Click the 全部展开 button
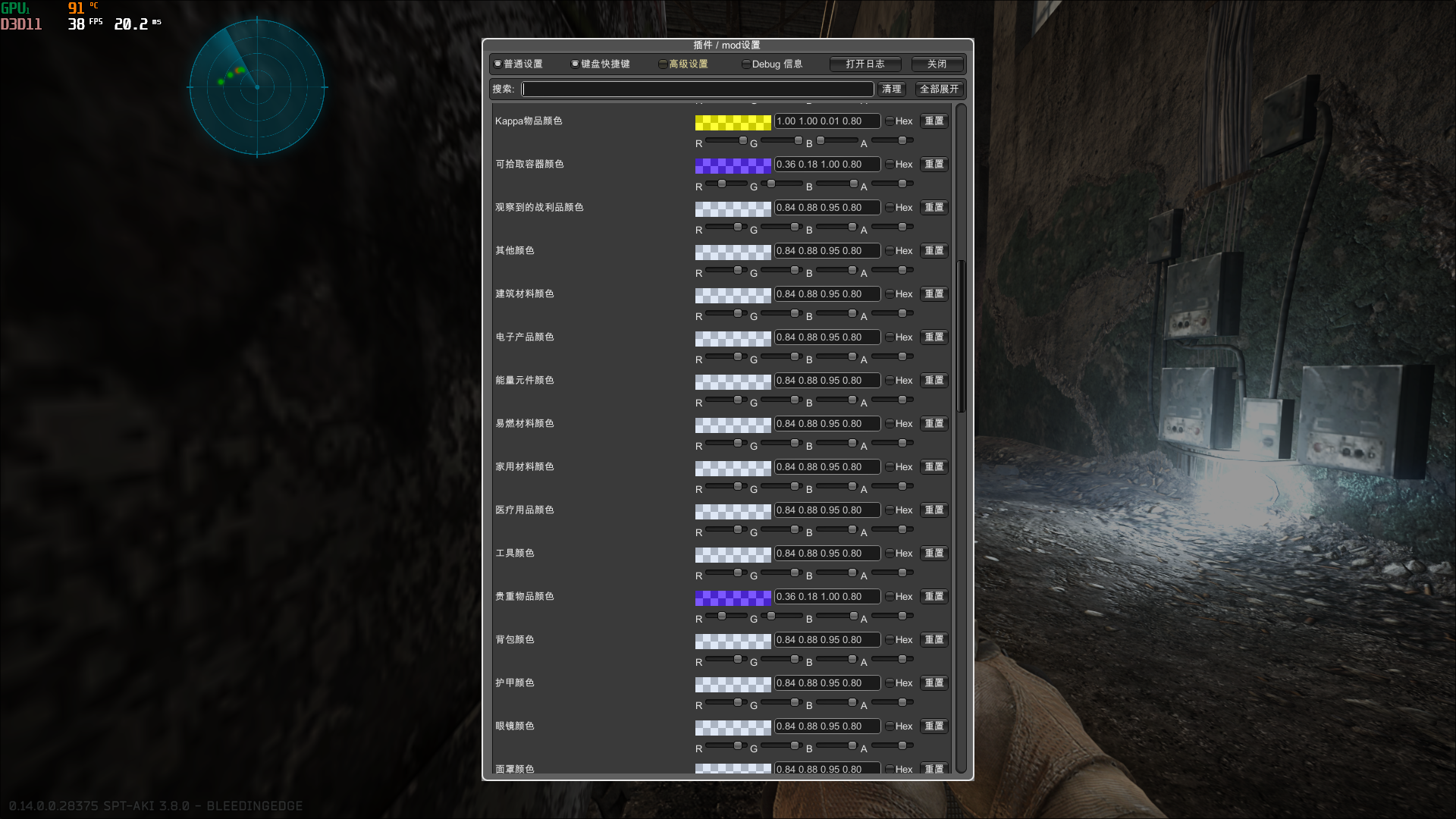Image resolution: width=1456 pixels, height=819 pixels. (x=939, y=89)
